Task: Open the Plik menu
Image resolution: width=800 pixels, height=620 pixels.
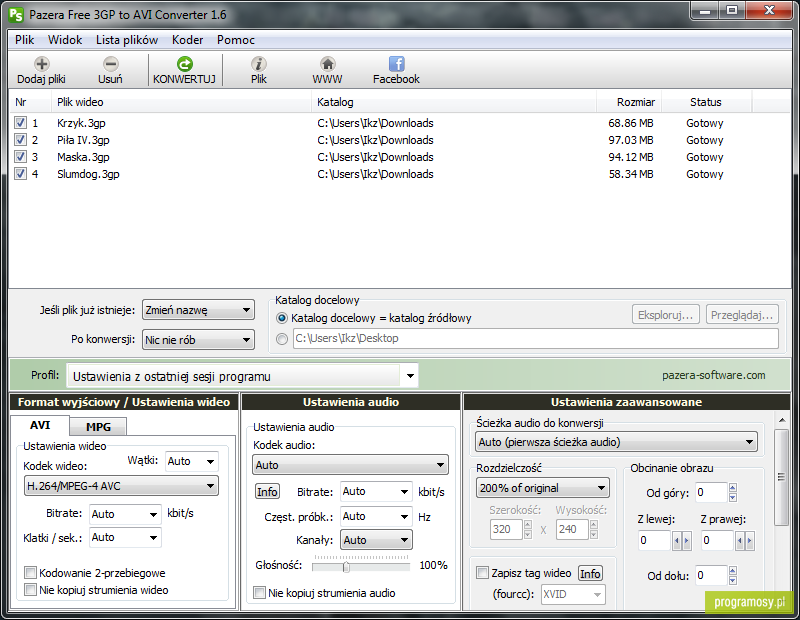Action: [24, 40]
